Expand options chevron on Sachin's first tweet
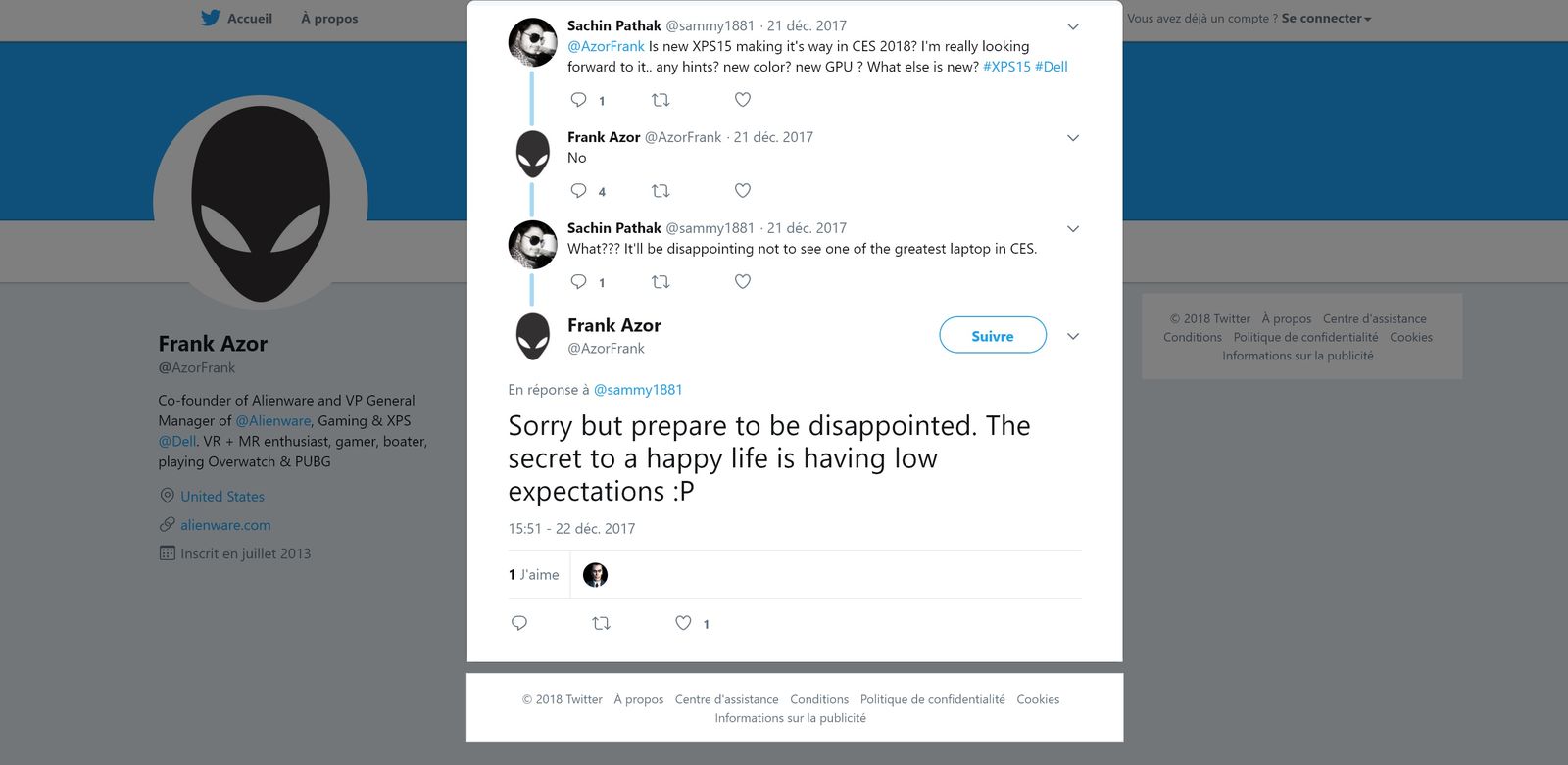1568x765 pixels. point(1073,26)
